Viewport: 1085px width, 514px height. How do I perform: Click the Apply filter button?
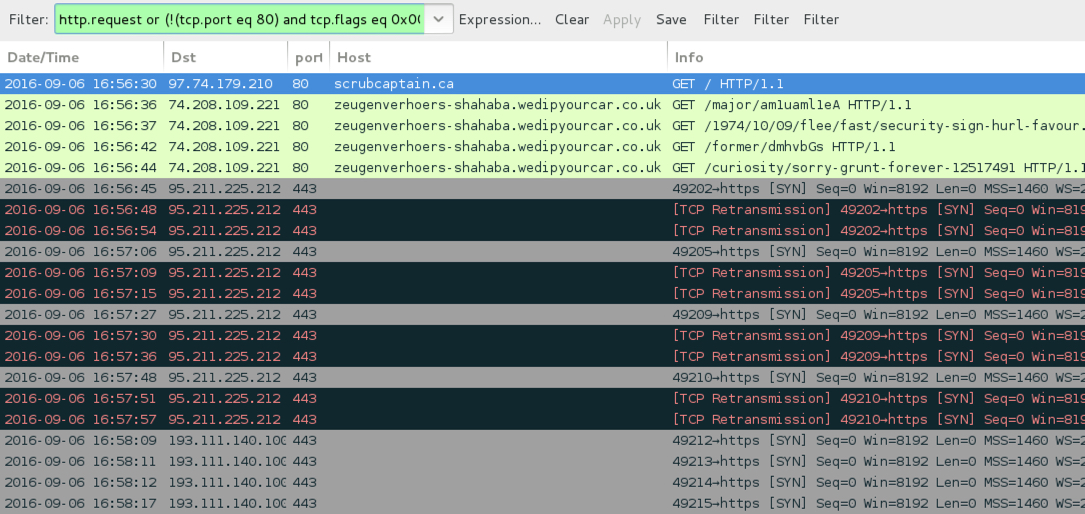coord(622,19)
